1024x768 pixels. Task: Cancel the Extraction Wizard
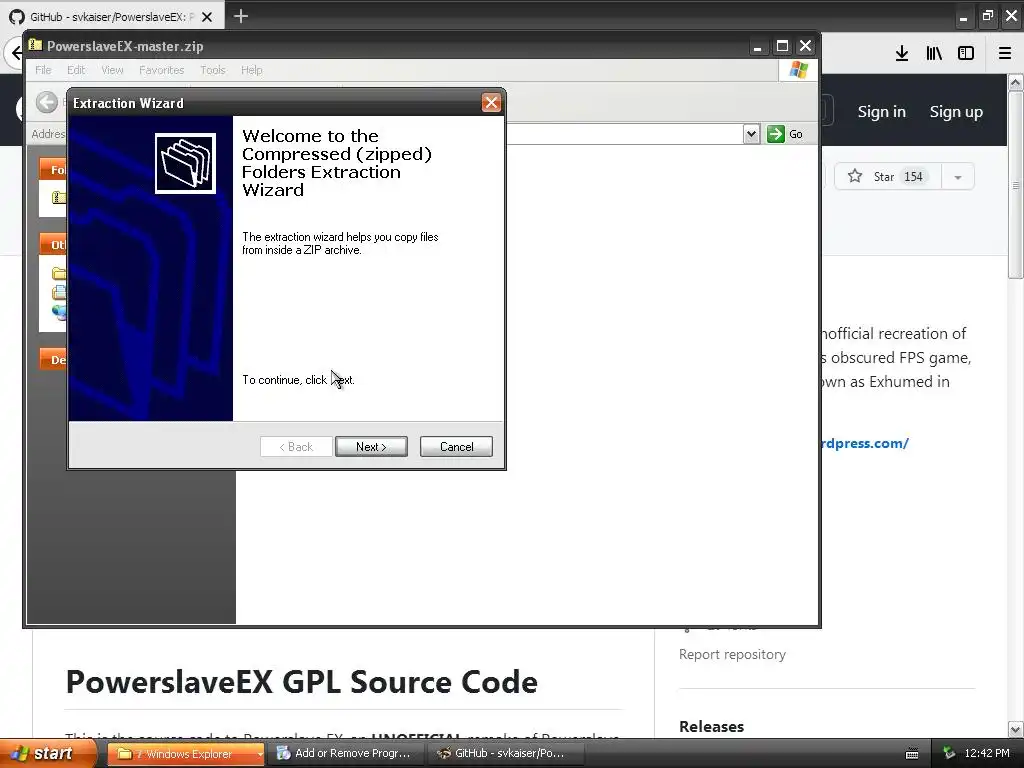click(456, 447)
